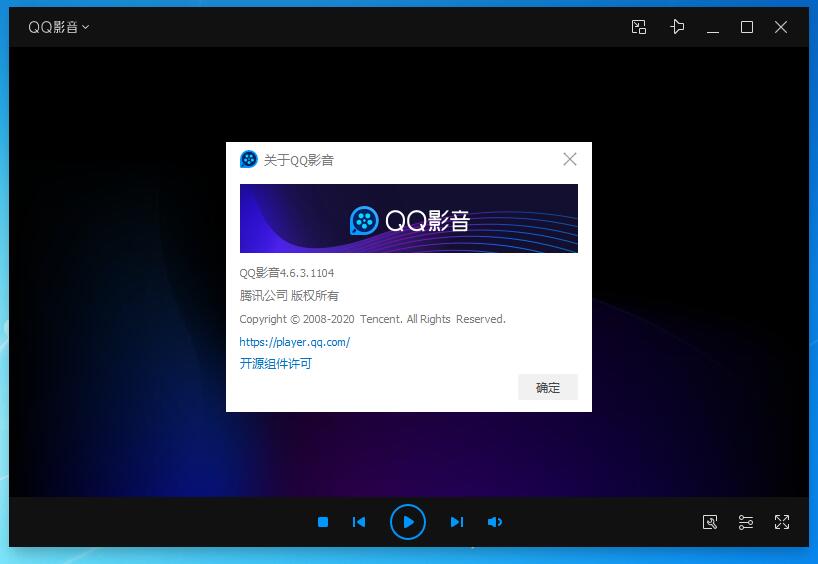Click the 关于QQ影音 dialog title text
The height and width of the screenshot is (564, 818).
tap(298, 160)
